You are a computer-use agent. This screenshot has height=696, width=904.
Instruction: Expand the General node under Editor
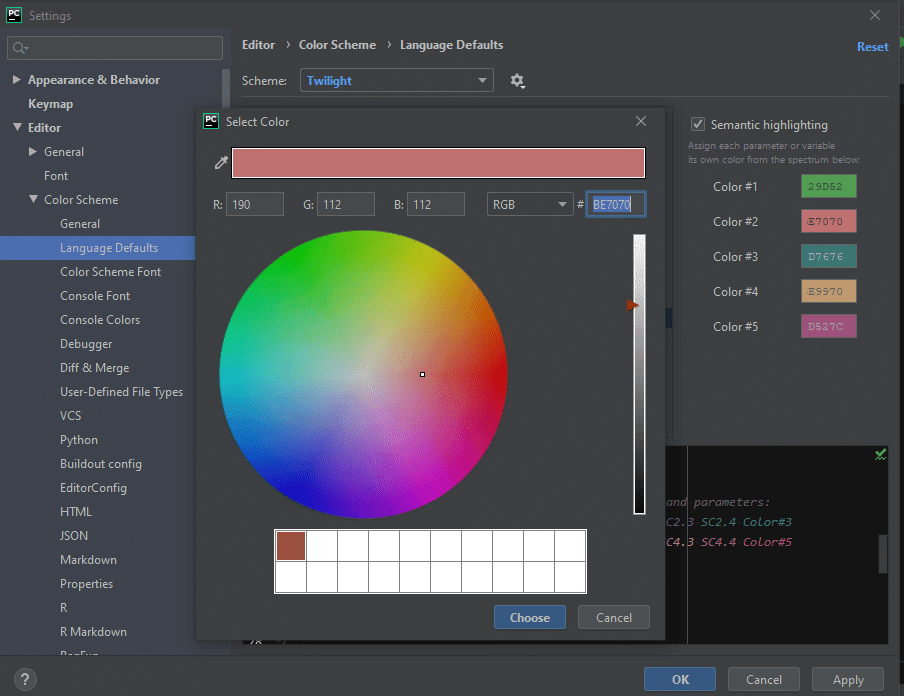[x=33, y=151]
